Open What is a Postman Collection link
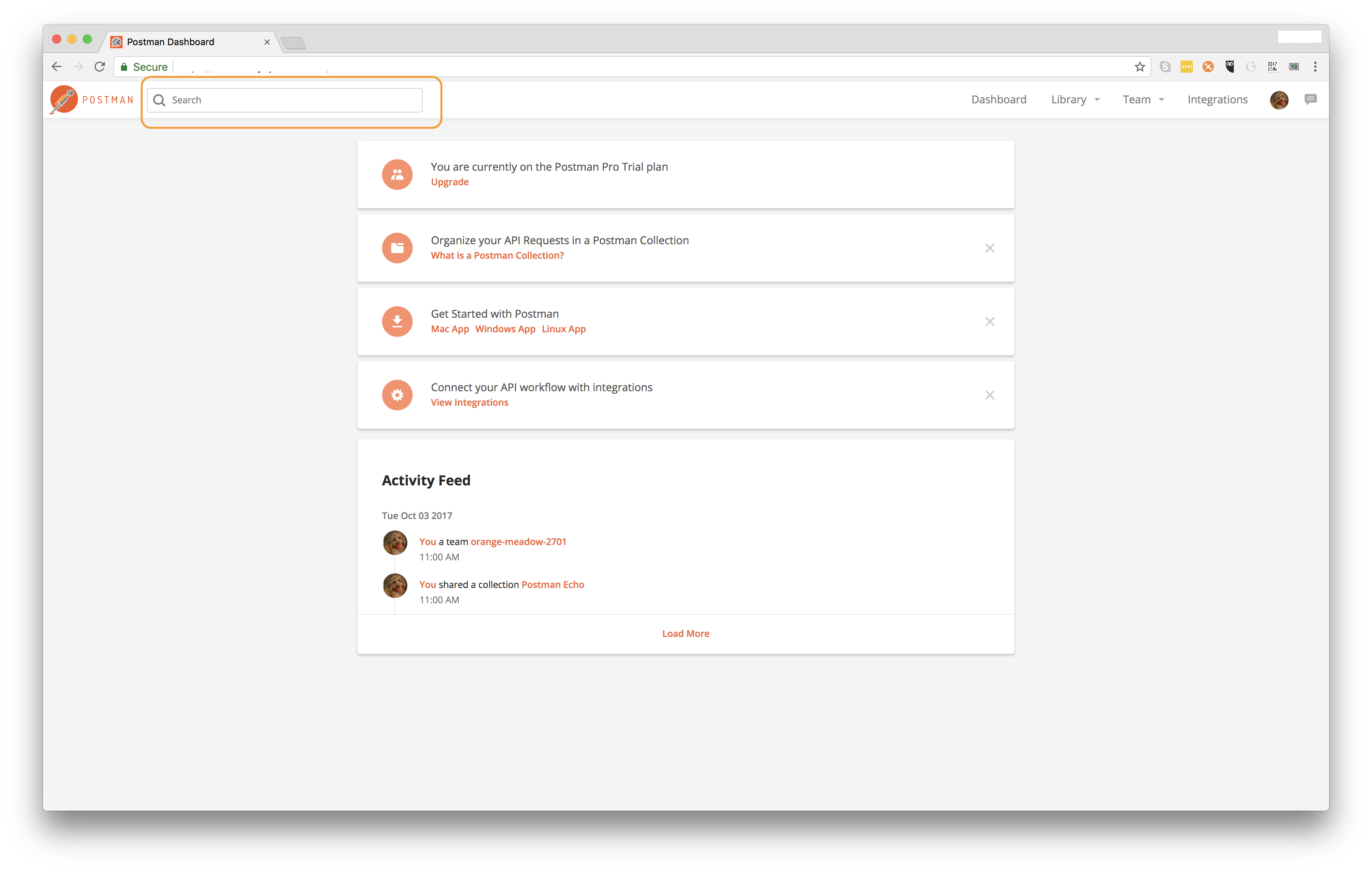Viewport: 1372px width, 872px height. tap(497, 255)
